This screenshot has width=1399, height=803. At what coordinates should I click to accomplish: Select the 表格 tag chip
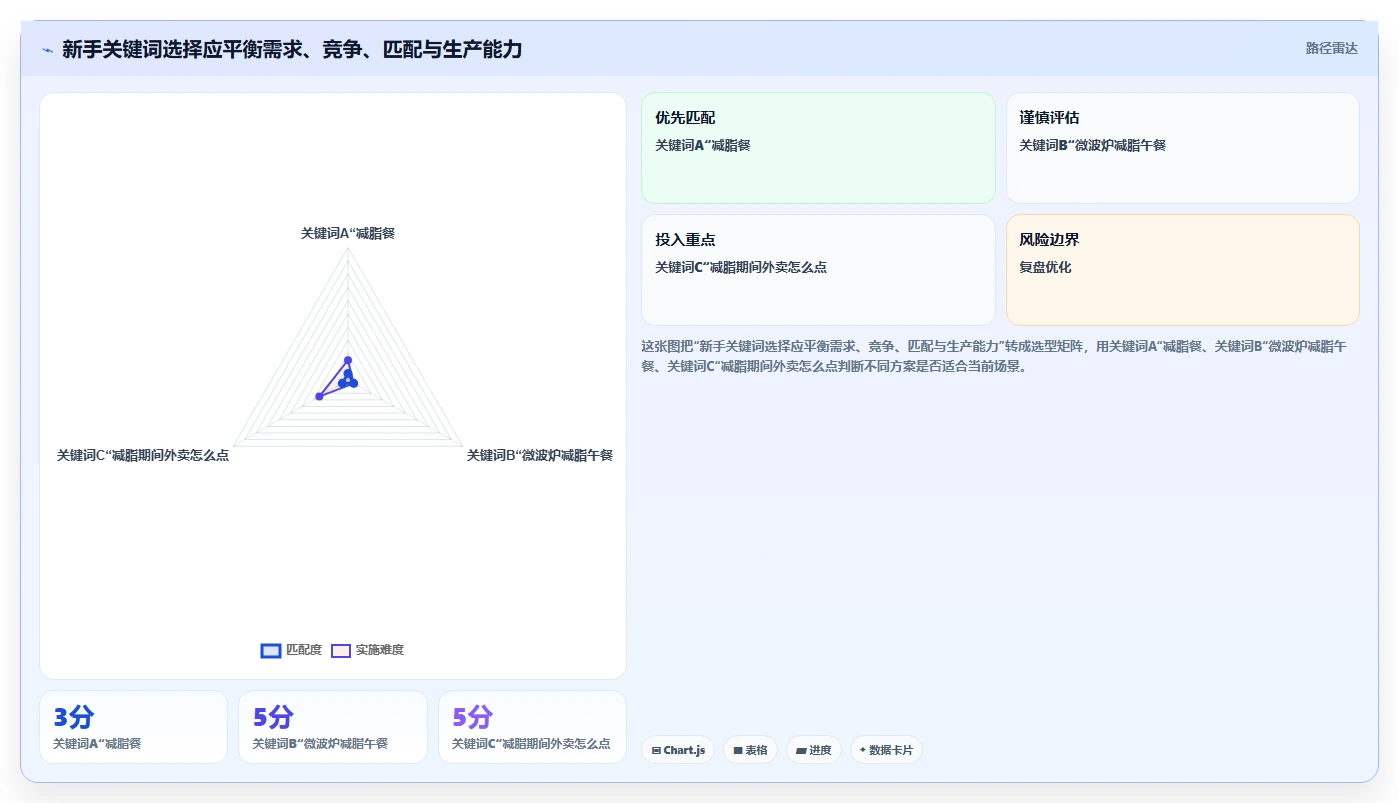pyautogui.click(x=750, y=750)
